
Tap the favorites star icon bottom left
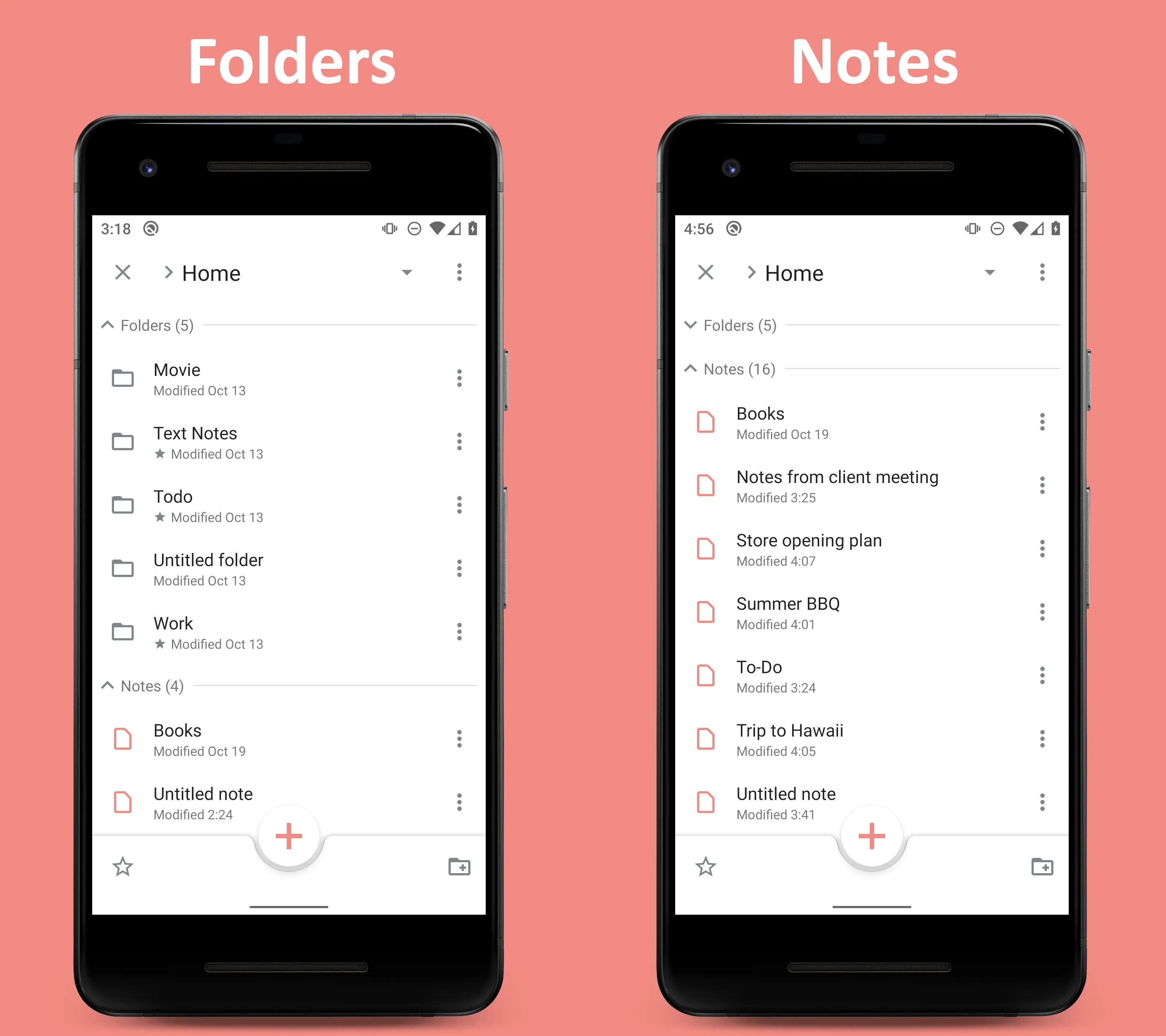[123, 865]
